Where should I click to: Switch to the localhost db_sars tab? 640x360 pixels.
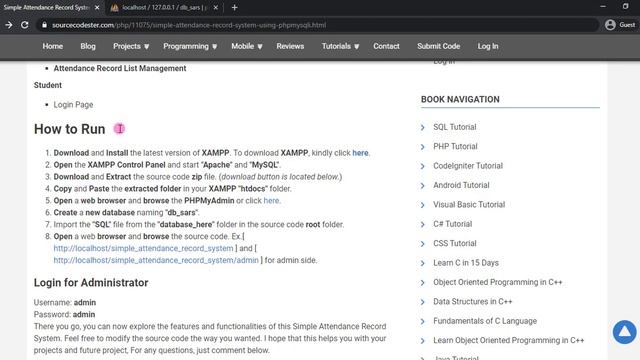click(x=163, y=7)
